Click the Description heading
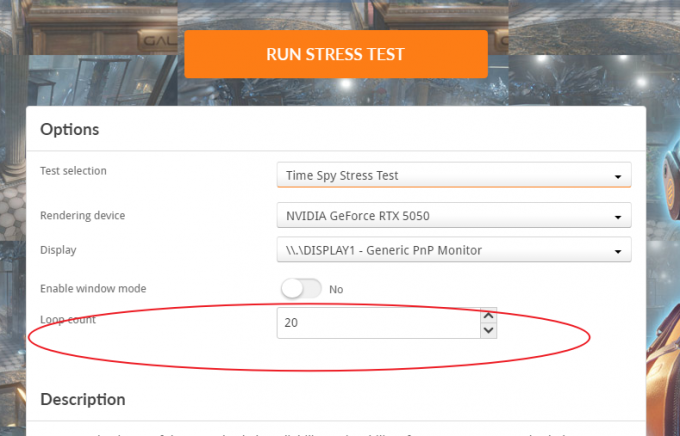Viewport: 680px width, 436px height. 83,399
